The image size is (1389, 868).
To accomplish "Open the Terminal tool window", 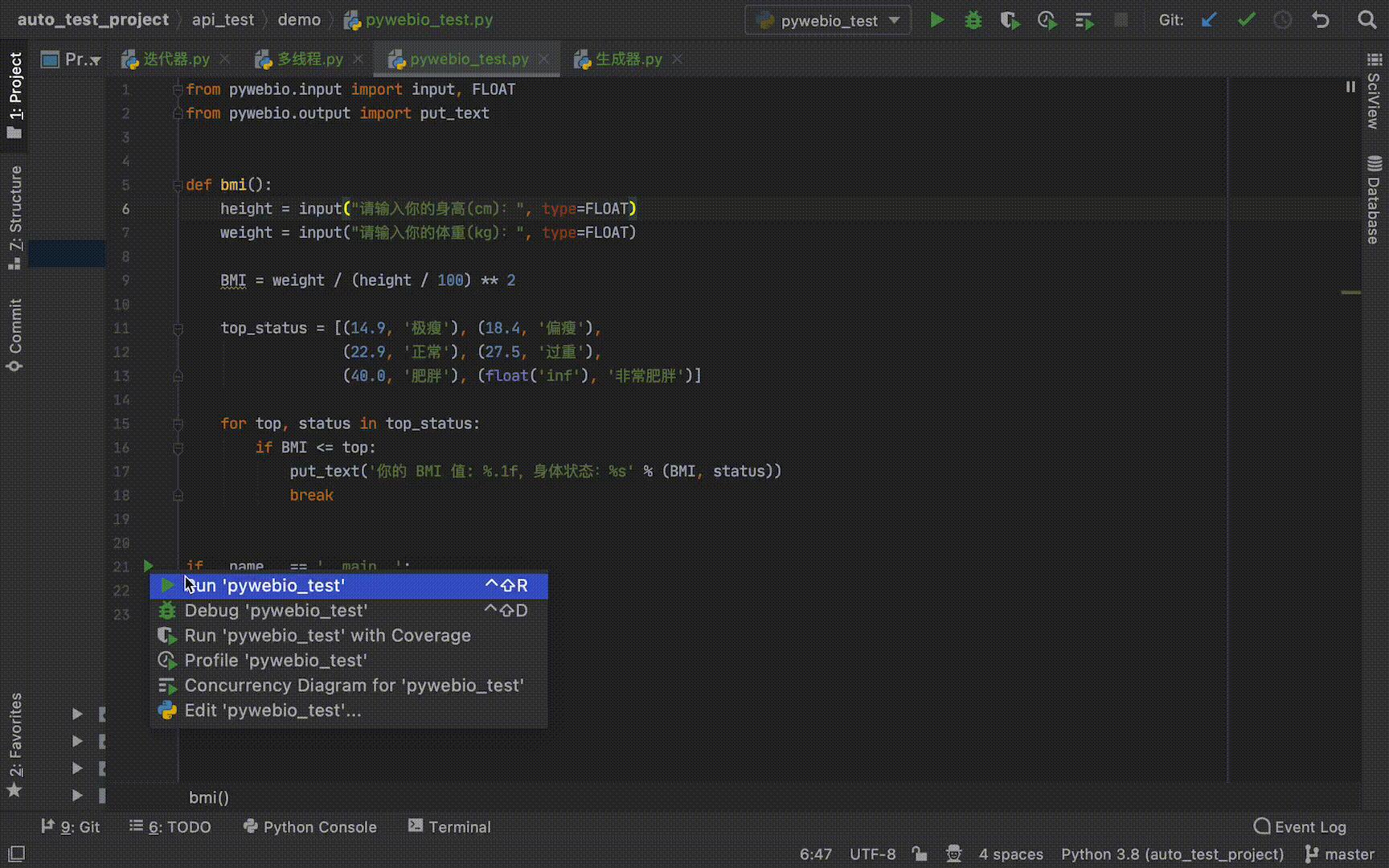I will coord(459,827).
